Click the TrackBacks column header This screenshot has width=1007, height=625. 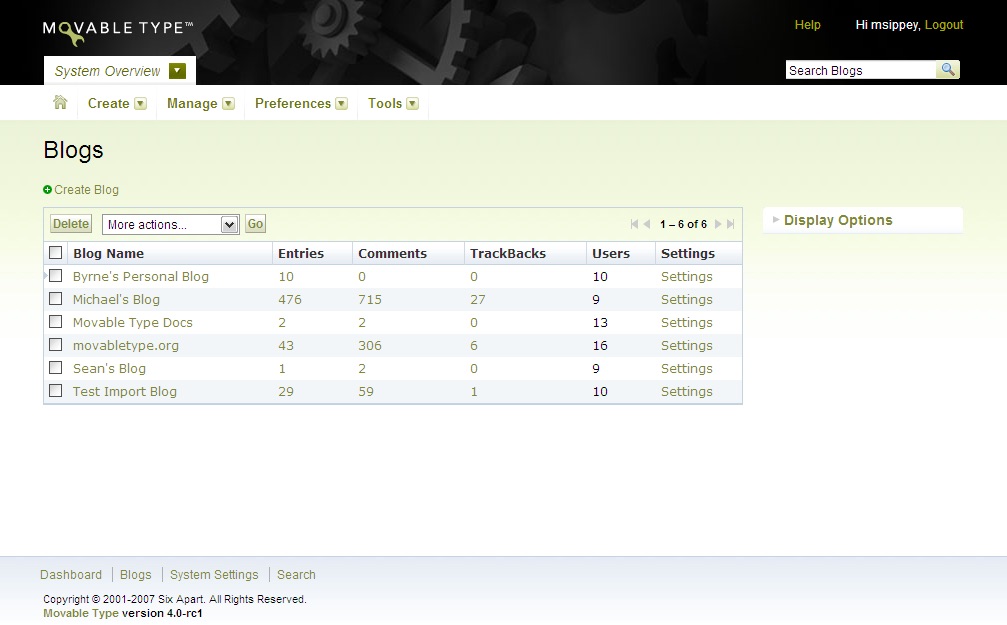pyautogui.click(x=508, y=253)
